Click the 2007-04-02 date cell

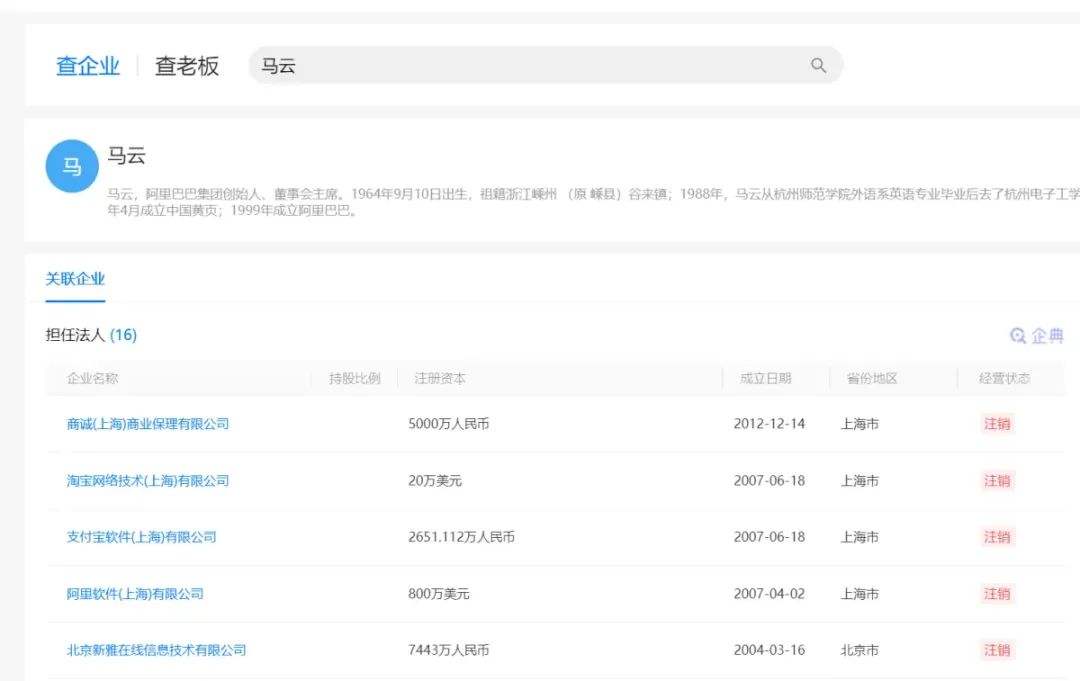point(769,594)
